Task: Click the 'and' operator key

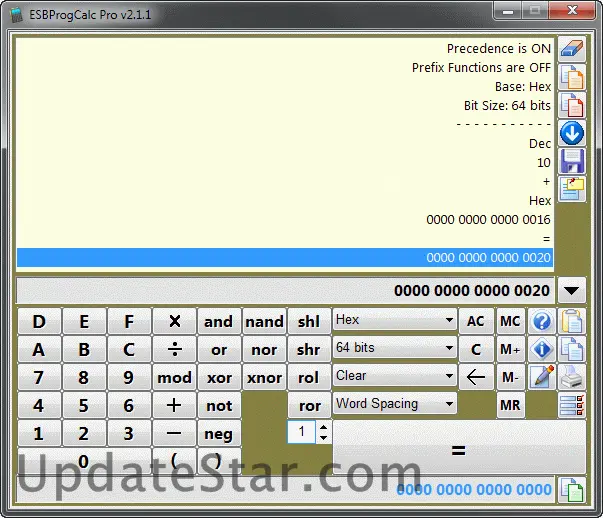Action: pyautogui.click(x=219, y=321)
